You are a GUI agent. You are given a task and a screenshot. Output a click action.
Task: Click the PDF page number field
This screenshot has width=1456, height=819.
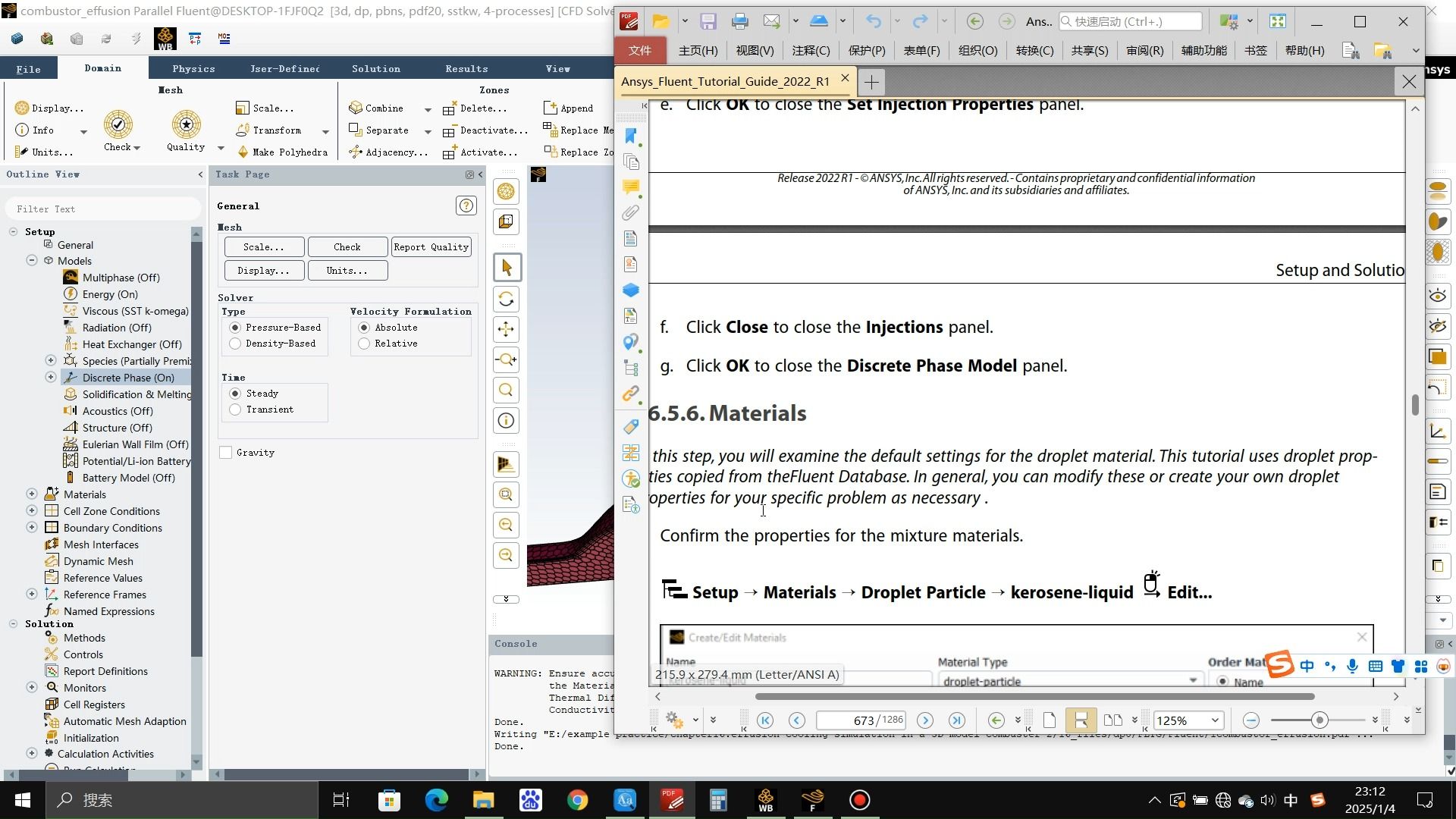861,720
